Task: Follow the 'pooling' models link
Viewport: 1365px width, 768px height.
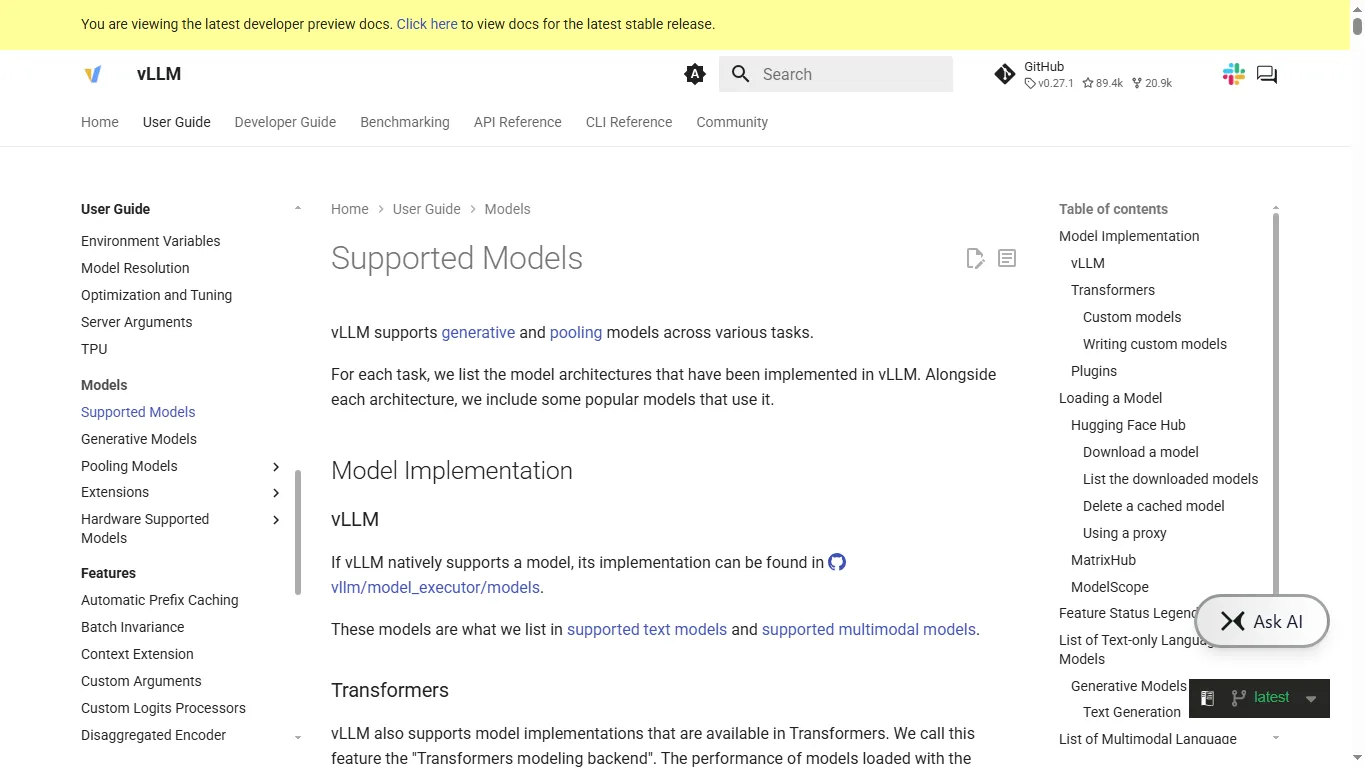Action: coord(576,332)
